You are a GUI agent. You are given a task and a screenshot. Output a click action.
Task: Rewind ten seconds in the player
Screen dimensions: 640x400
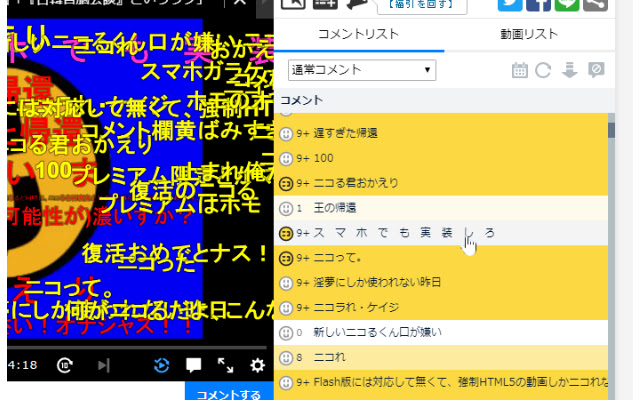pos(64,365)
